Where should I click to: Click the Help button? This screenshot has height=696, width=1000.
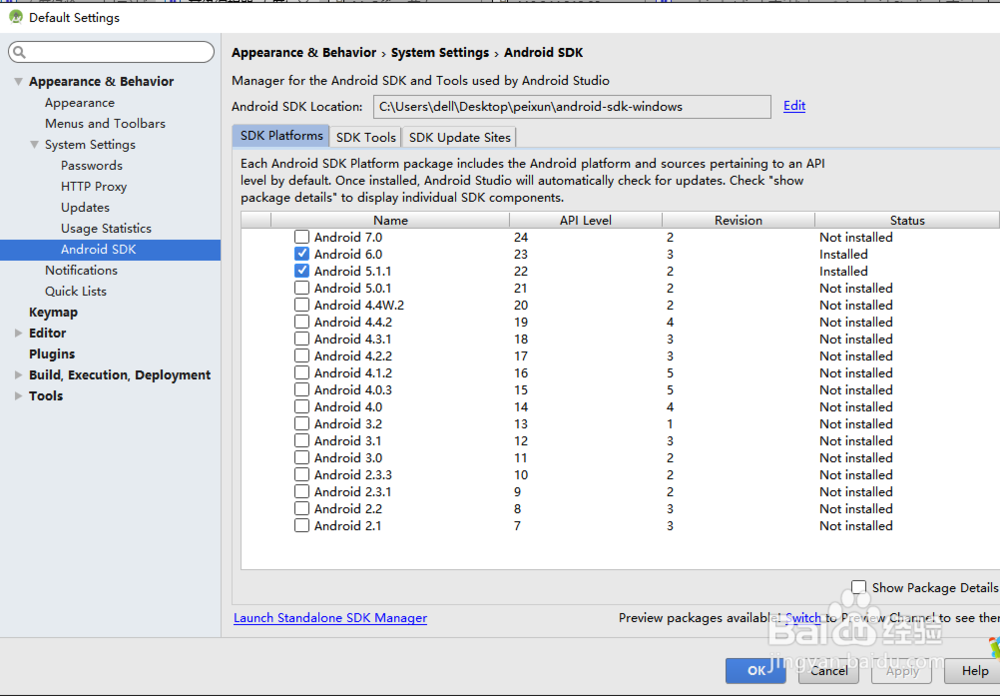click(974, 670)
